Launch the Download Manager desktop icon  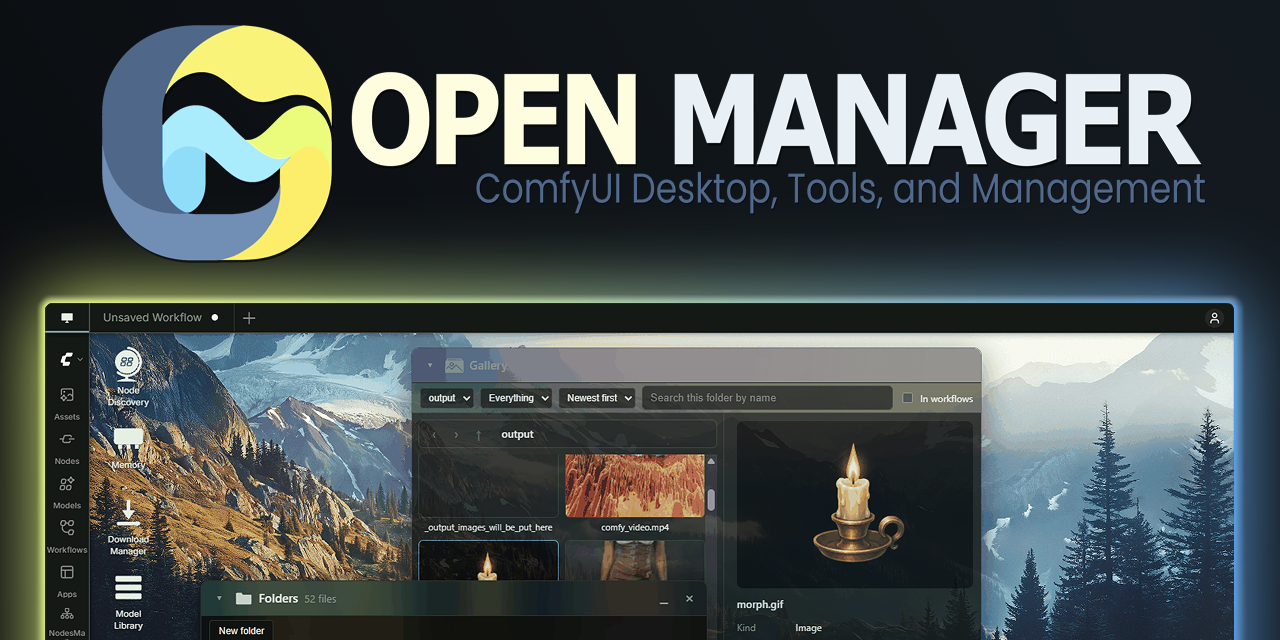coord(128,528)
